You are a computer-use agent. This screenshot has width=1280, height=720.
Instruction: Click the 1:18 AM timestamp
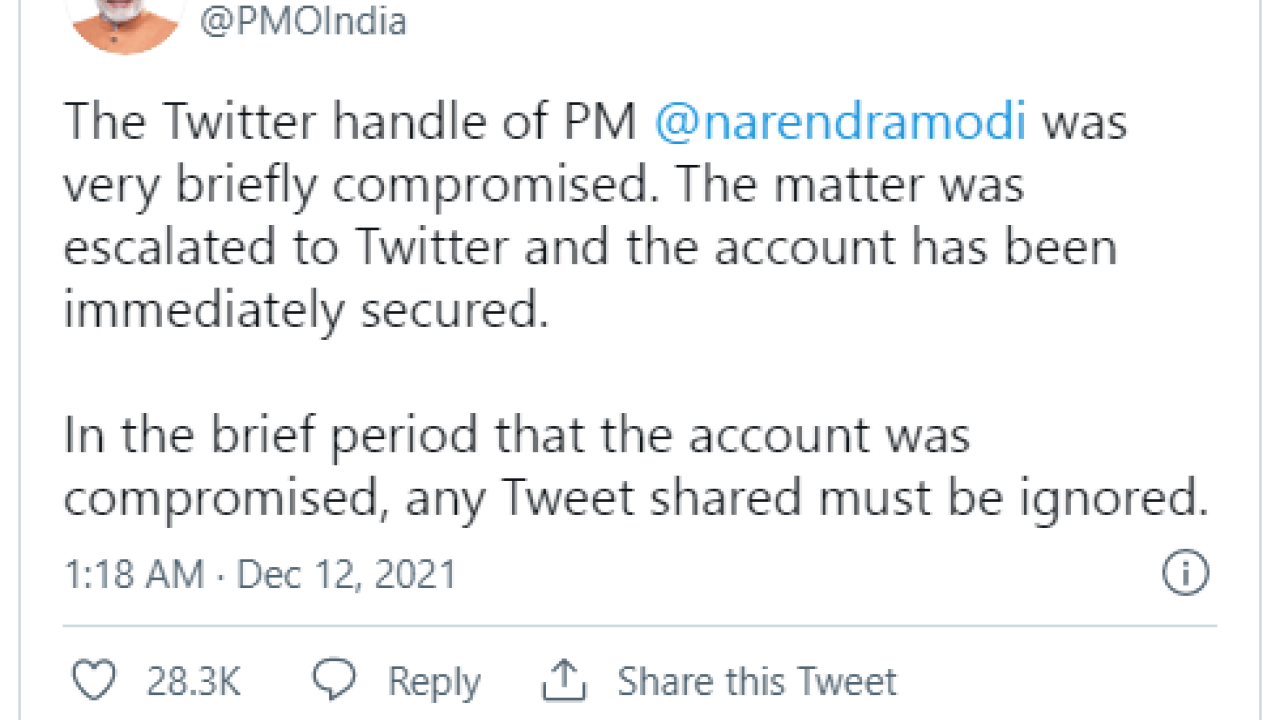133,575
